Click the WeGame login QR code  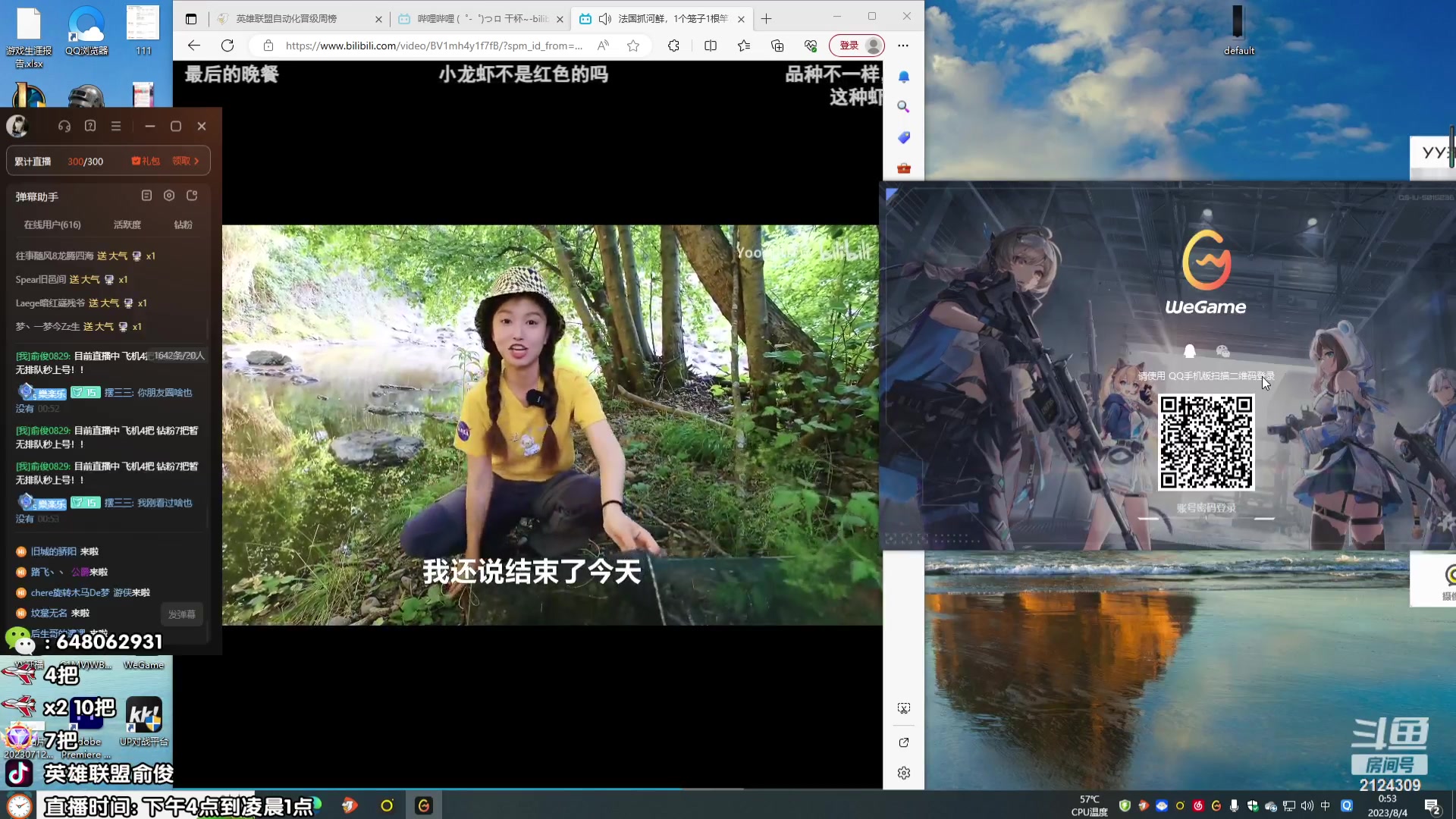coord(1206,442)
